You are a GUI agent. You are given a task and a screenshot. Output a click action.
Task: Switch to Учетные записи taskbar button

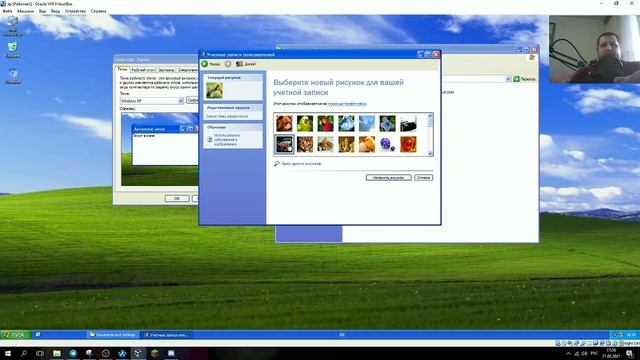167,335
